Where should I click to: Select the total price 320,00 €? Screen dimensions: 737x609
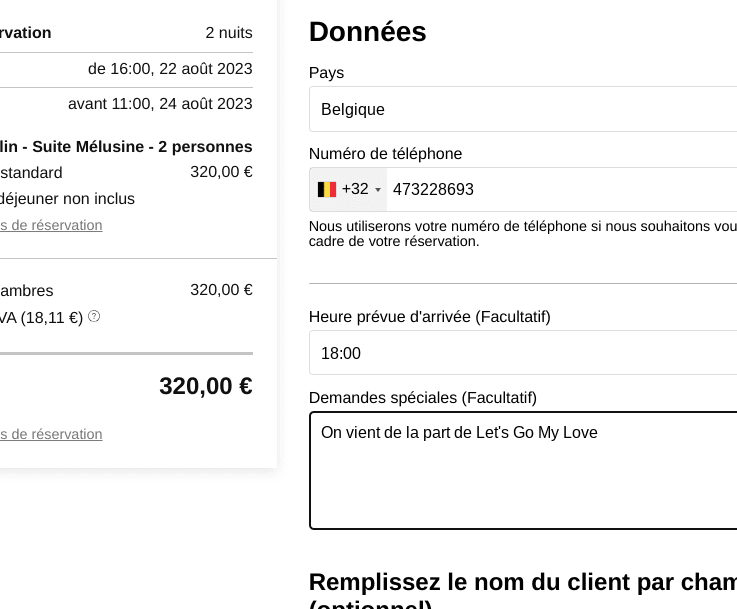tap(206, 386)
